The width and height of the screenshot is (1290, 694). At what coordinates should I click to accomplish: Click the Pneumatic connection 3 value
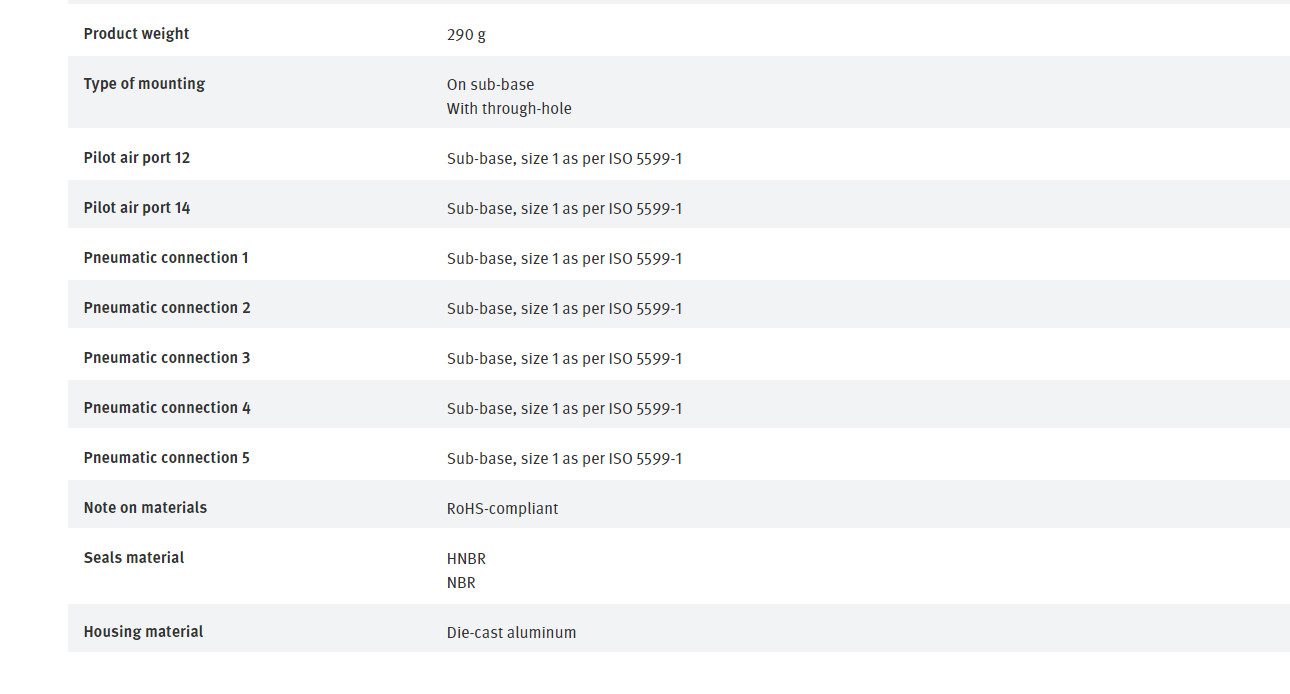(x=564, y=359)
